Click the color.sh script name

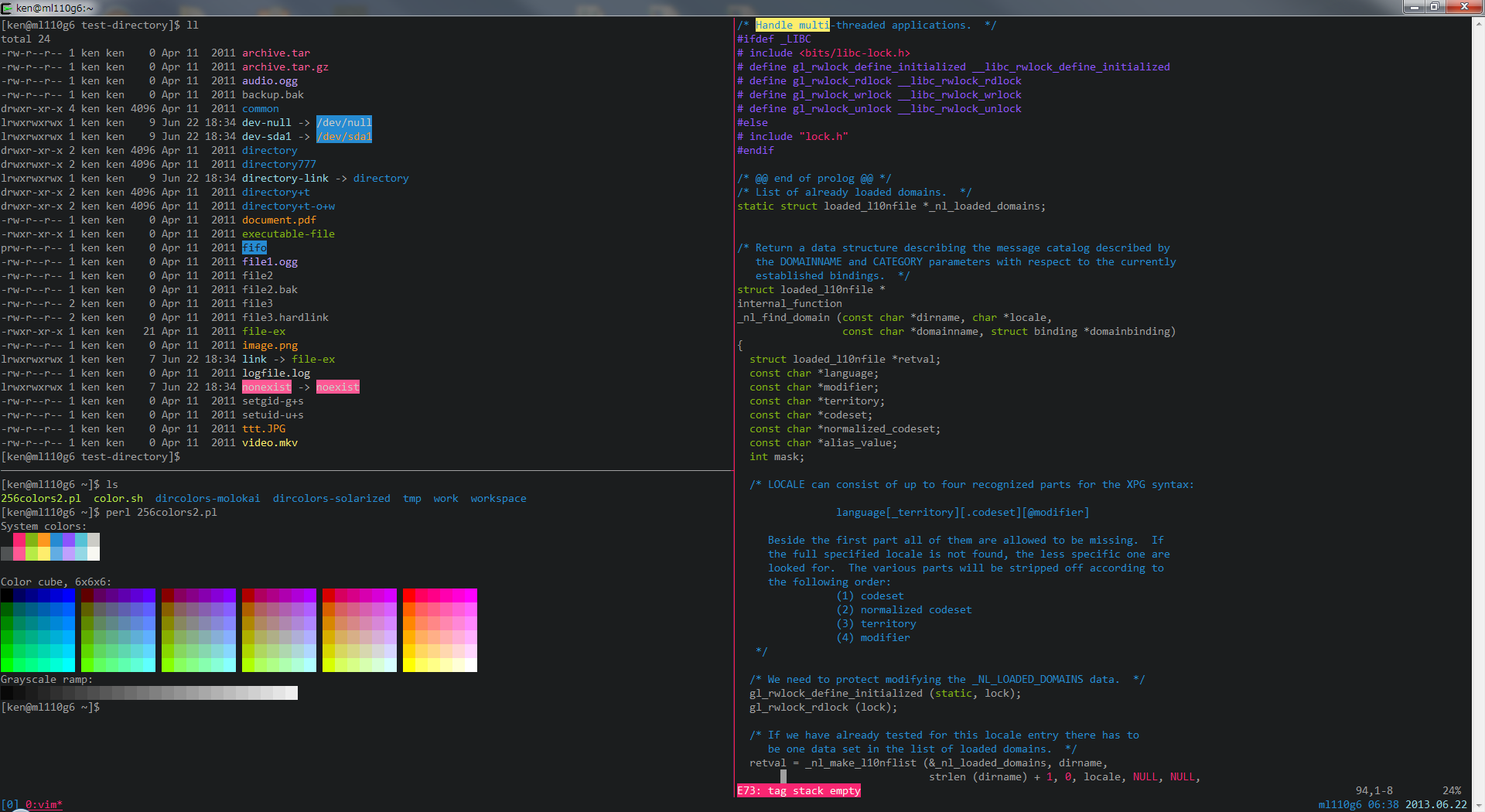[x=118, y=498]
